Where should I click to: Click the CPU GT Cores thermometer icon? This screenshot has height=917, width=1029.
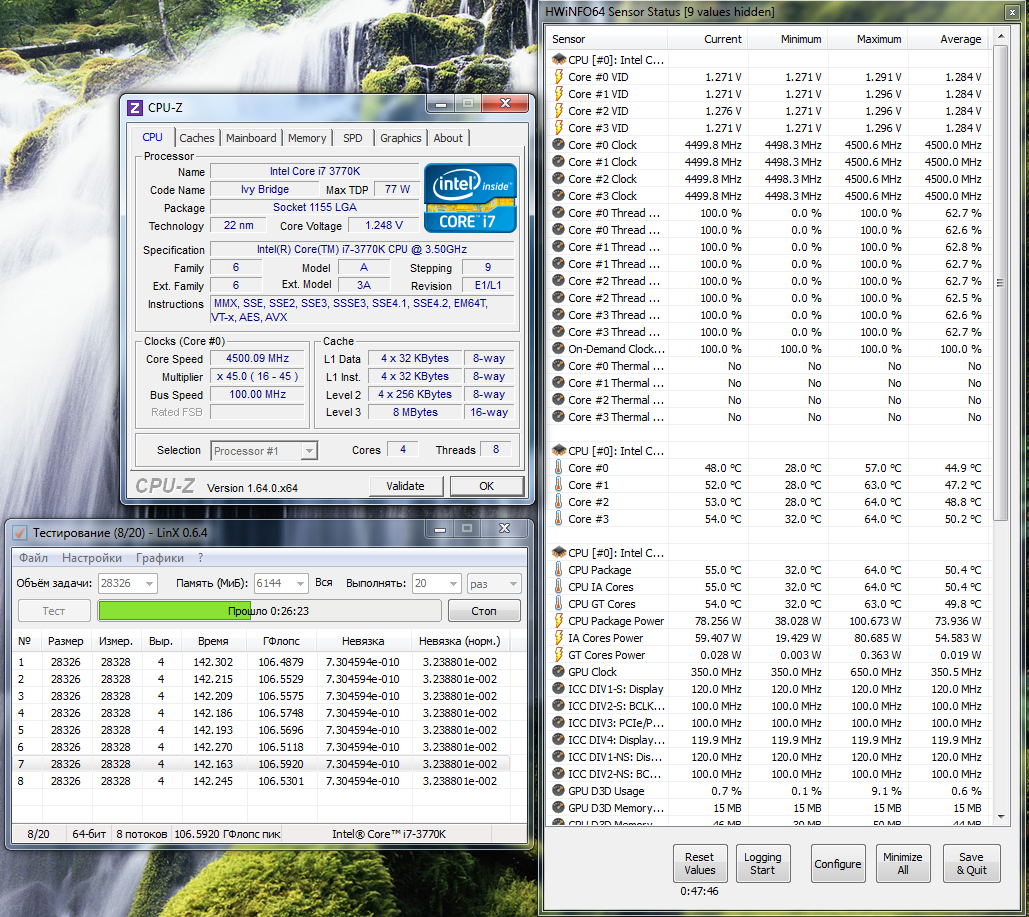coord(558,603)
